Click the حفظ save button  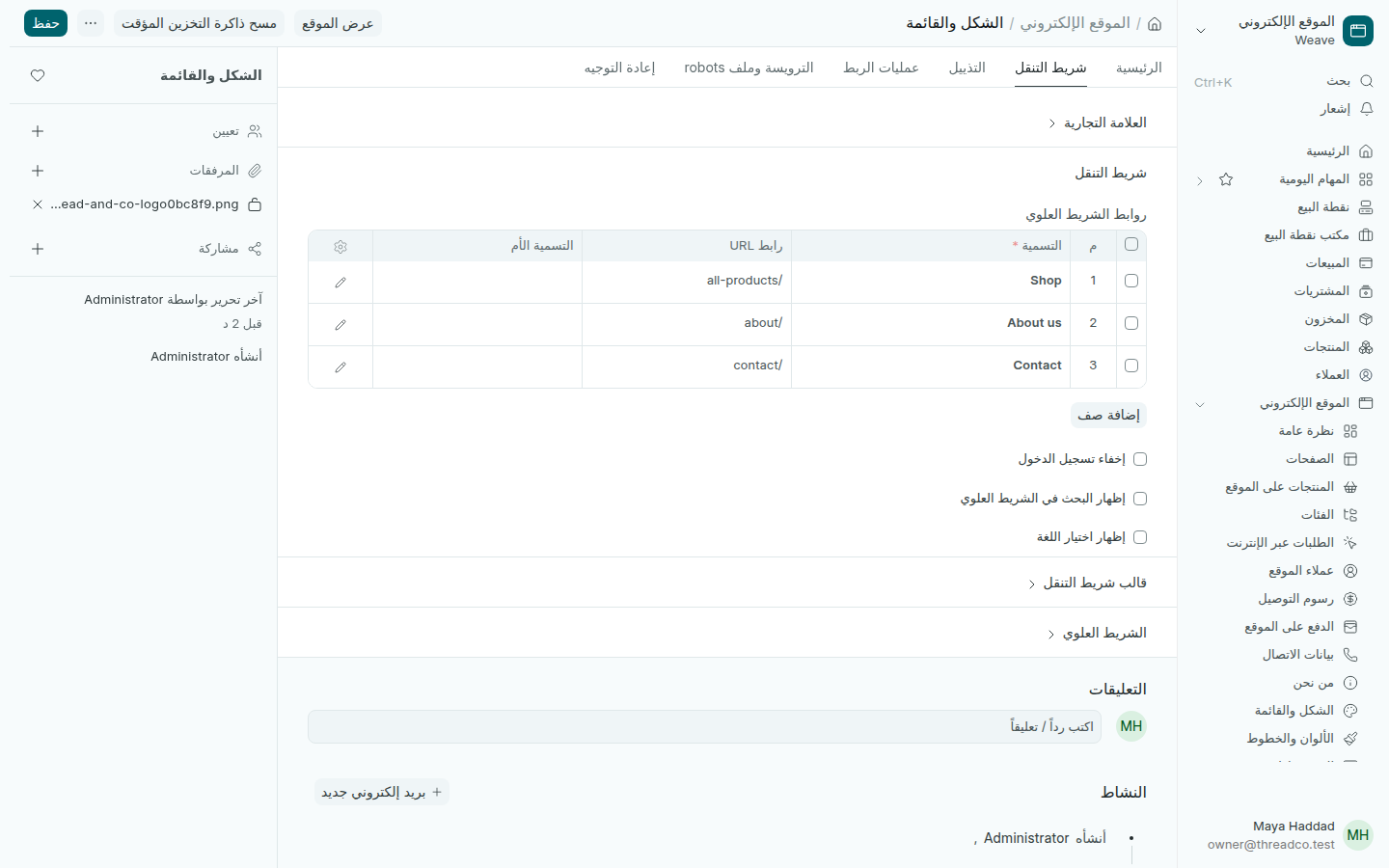[x=45, y=23]
